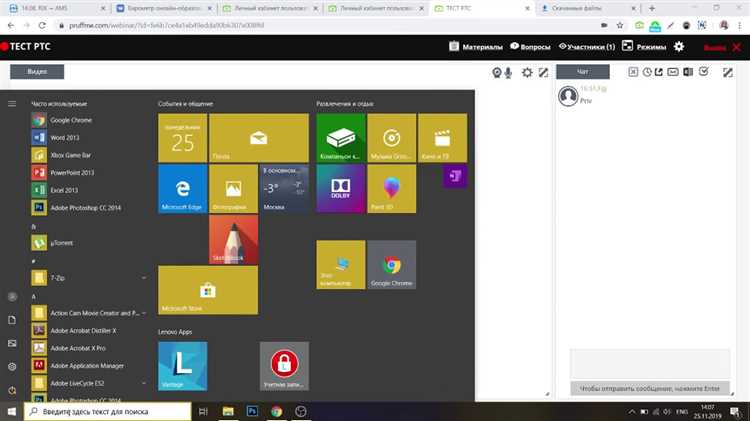Click the taskbar search box

(108, 411)
